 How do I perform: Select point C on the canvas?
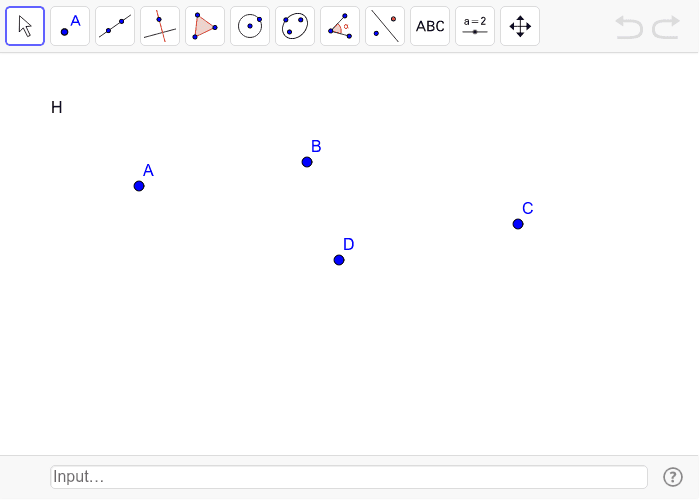(518, 224)
